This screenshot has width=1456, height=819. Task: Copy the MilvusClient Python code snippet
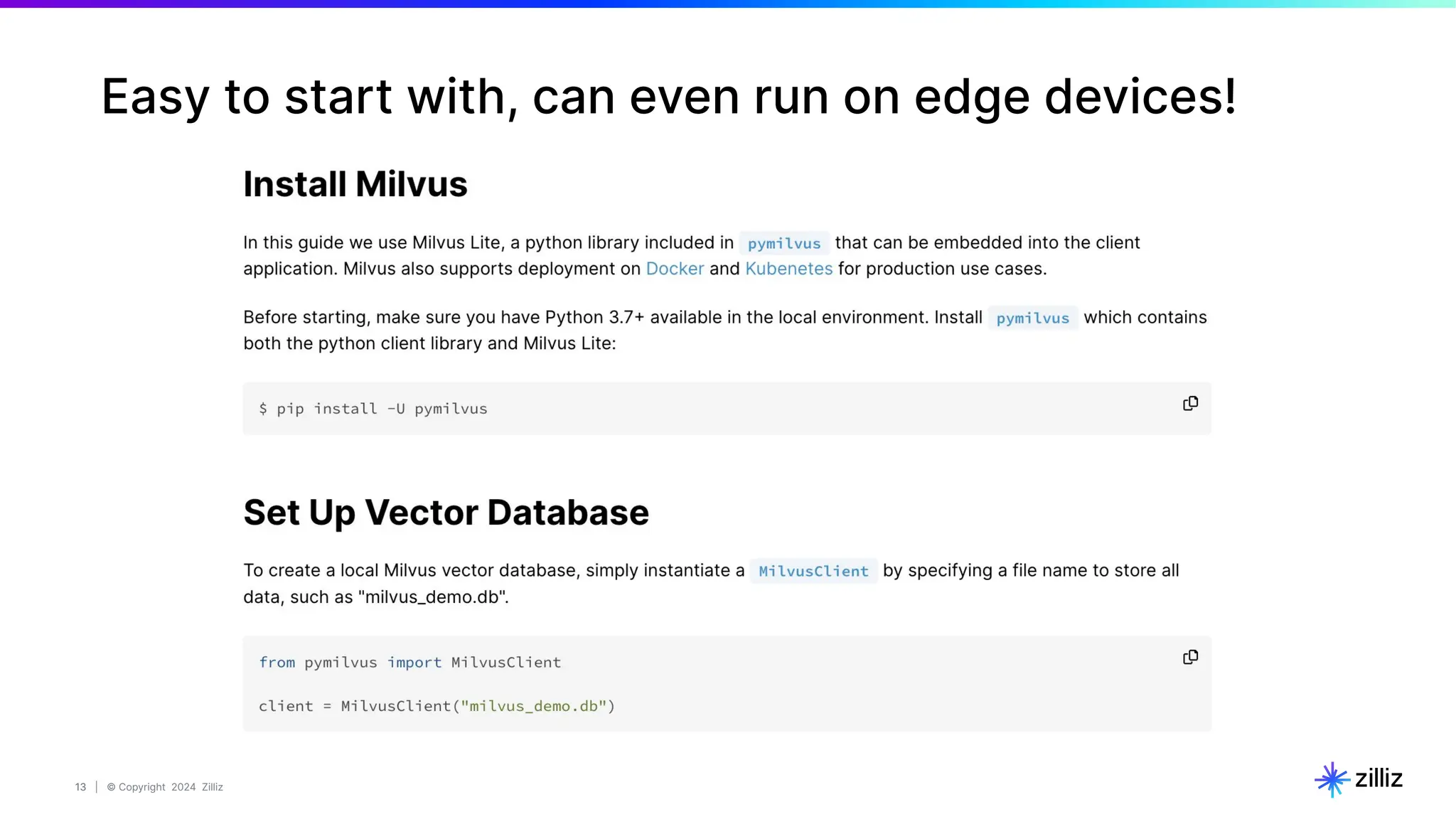(x=1190, y=658)
